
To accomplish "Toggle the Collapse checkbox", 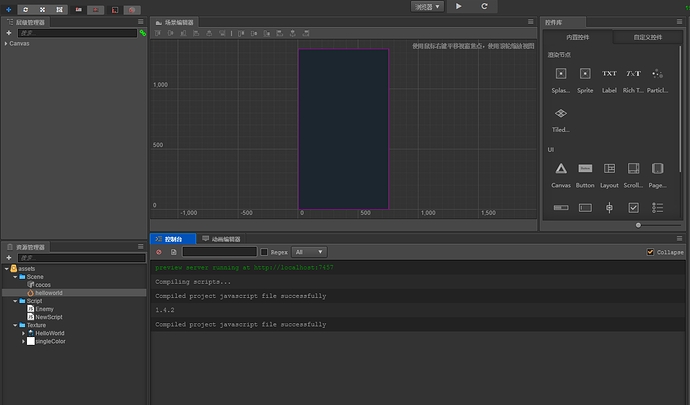I will 650,252.
